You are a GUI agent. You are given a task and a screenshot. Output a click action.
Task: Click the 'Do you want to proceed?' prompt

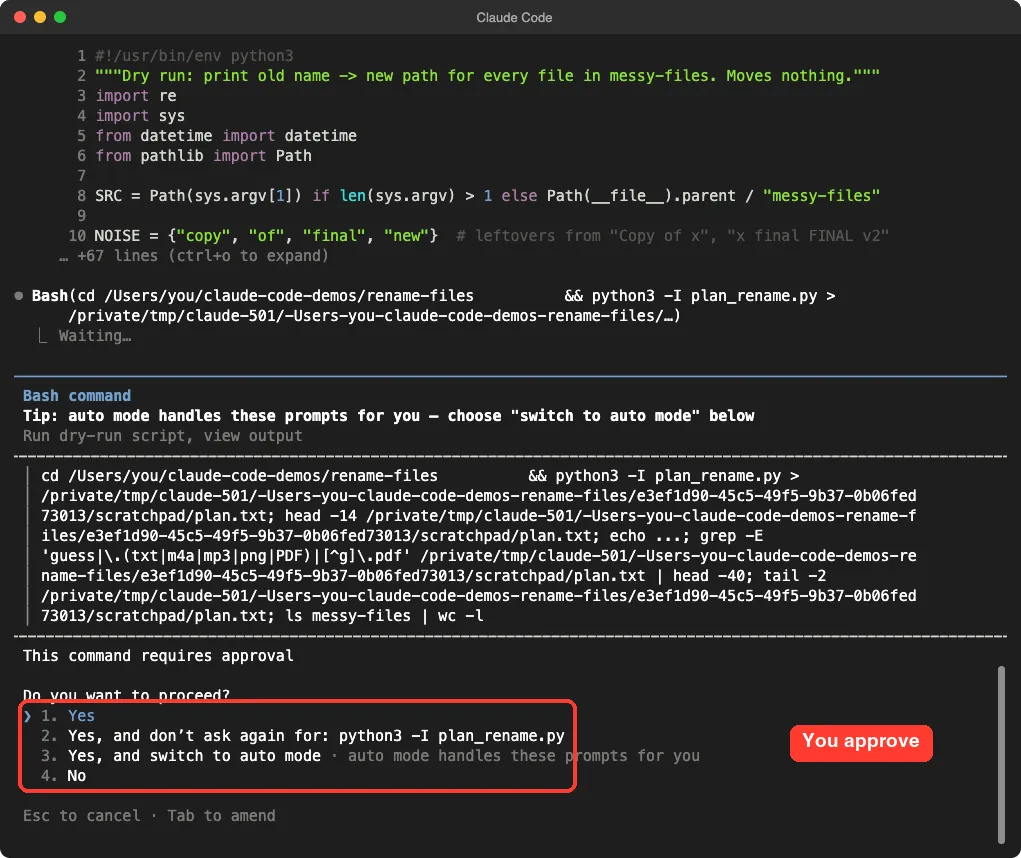[x=126, y=695]
